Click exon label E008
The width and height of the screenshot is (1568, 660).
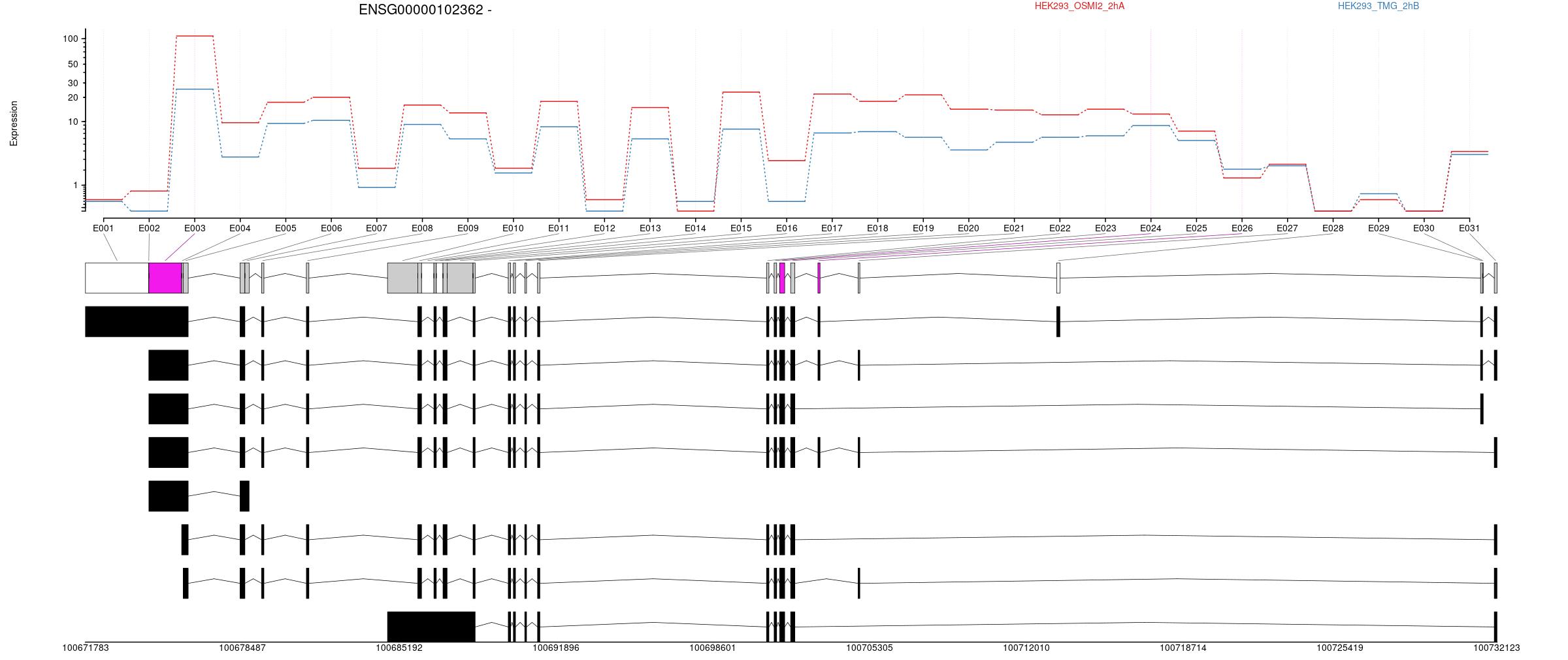pos(422,228)
